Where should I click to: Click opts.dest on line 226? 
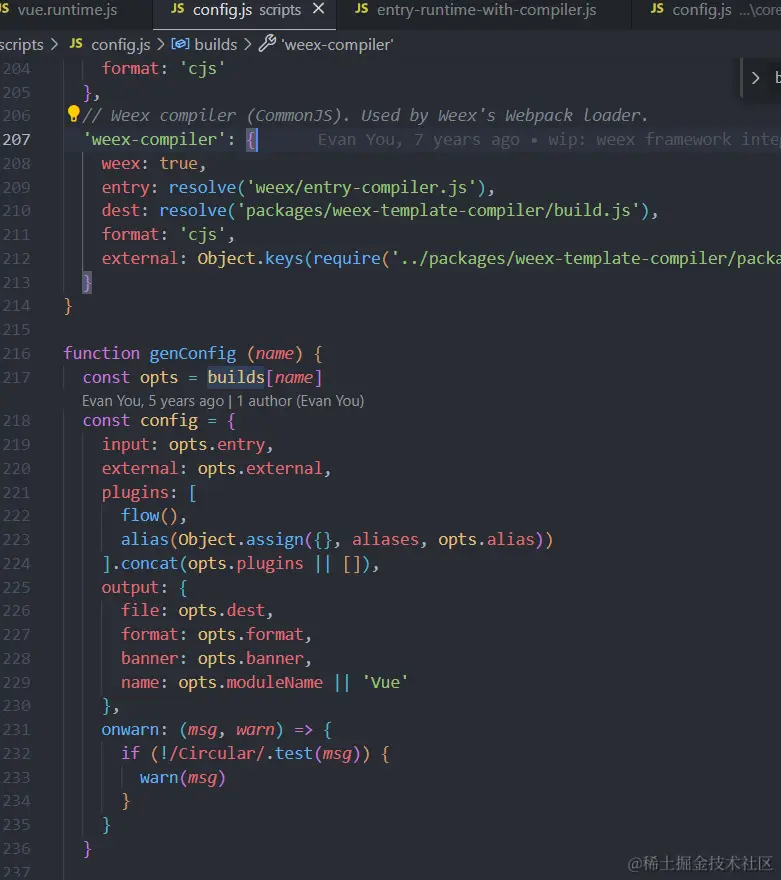point(222,611)
